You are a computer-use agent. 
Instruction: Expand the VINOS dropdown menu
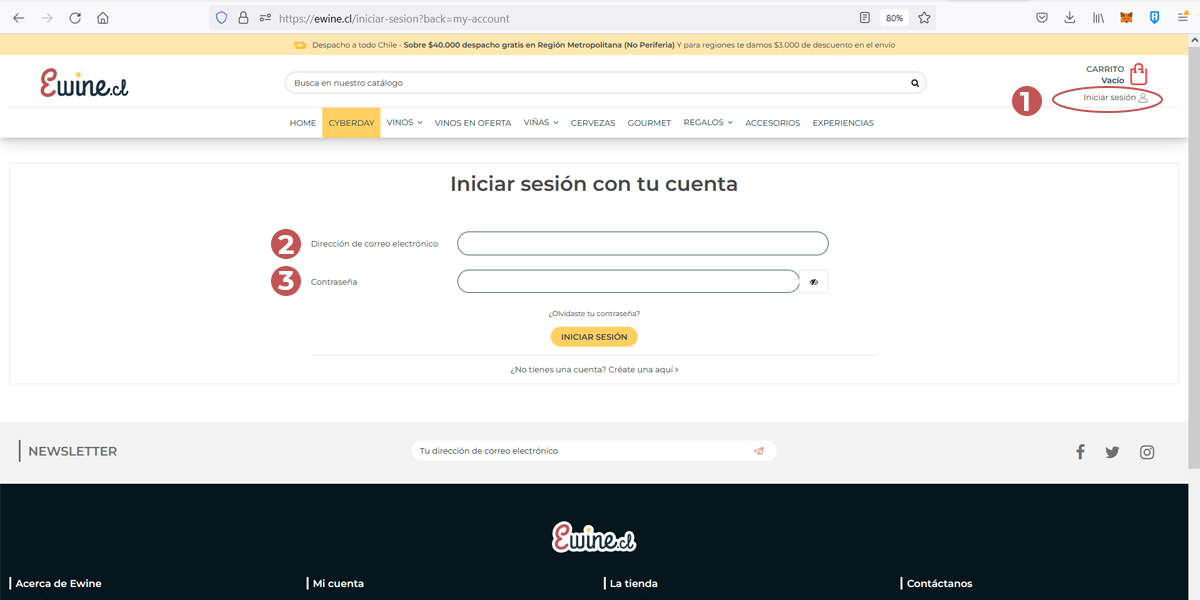point(404,123)
